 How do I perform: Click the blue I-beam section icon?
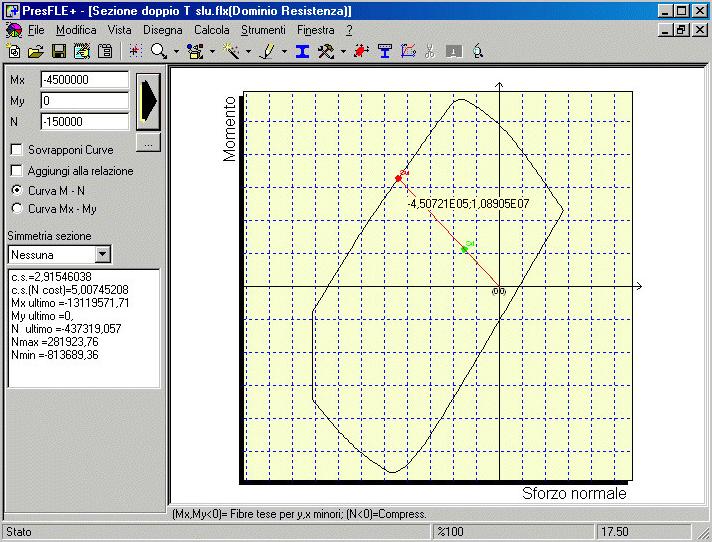click(302, 51)
